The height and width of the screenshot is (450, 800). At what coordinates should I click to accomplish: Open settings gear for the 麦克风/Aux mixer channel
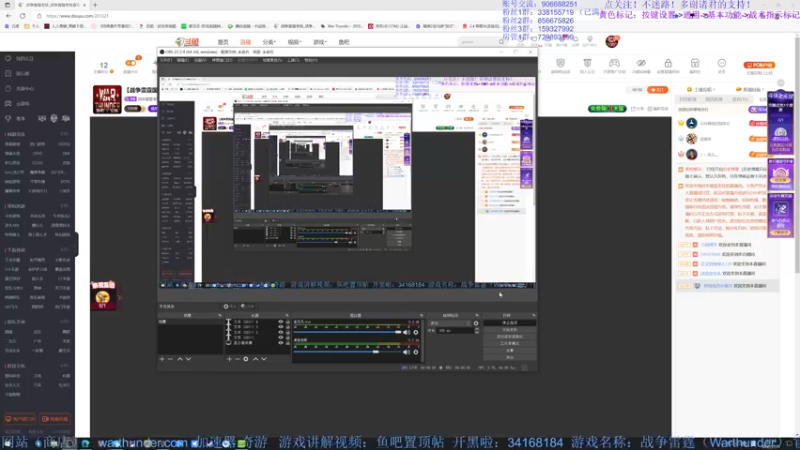pos(416,332)
